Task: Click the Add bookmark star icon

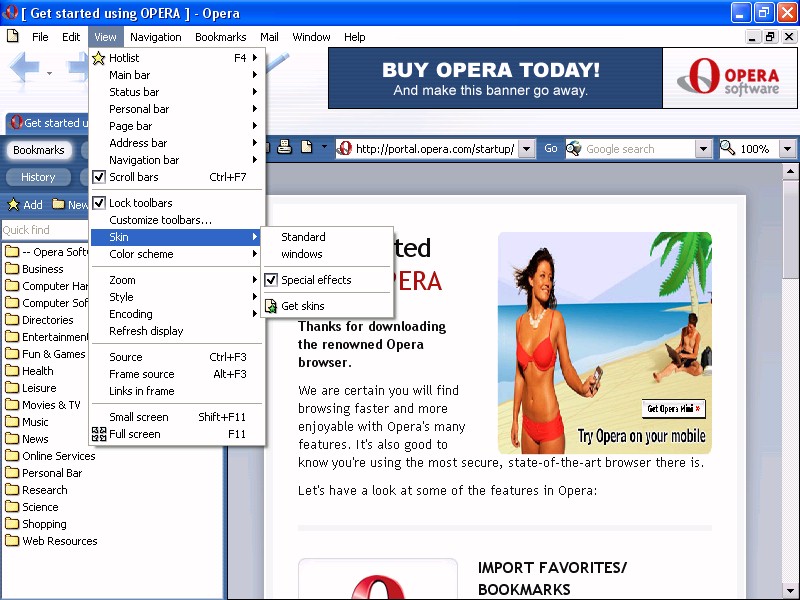Action: point(13,205)
